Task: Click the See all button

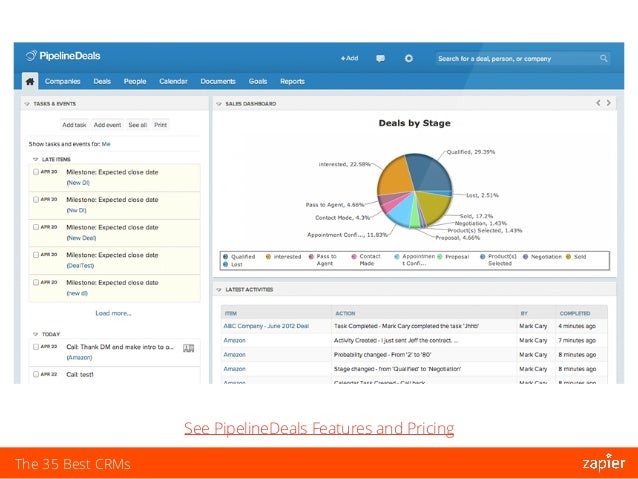Action: [138, 125]
